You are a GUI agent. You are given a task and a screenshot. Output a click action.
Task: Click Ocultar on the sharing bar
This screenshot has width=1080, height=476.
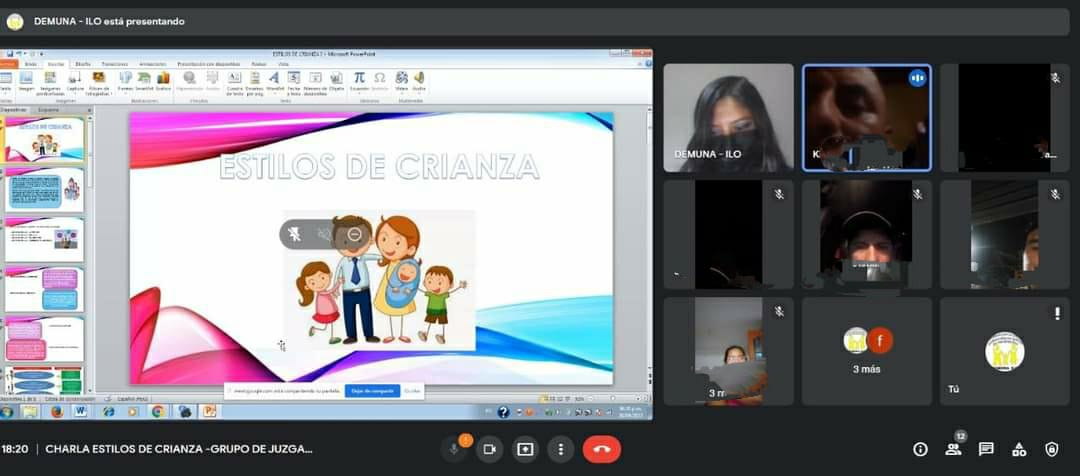click(412, 391)
